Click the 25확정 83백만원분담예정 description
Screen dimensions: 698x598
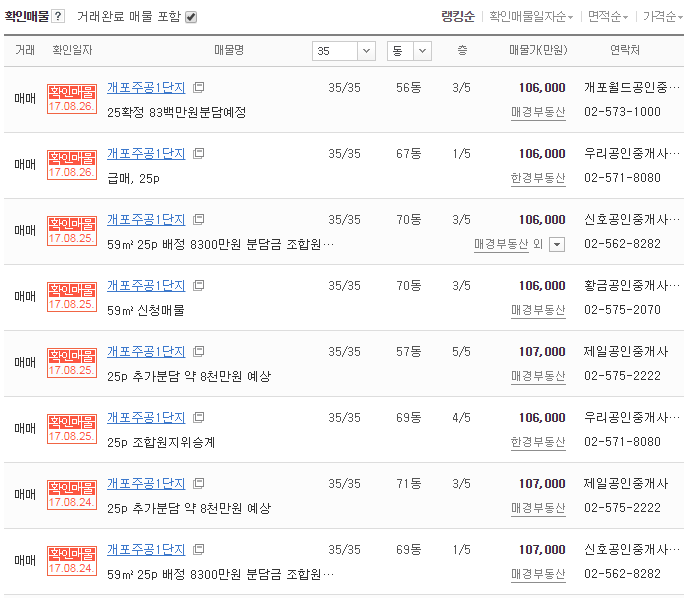coord(177,112)
